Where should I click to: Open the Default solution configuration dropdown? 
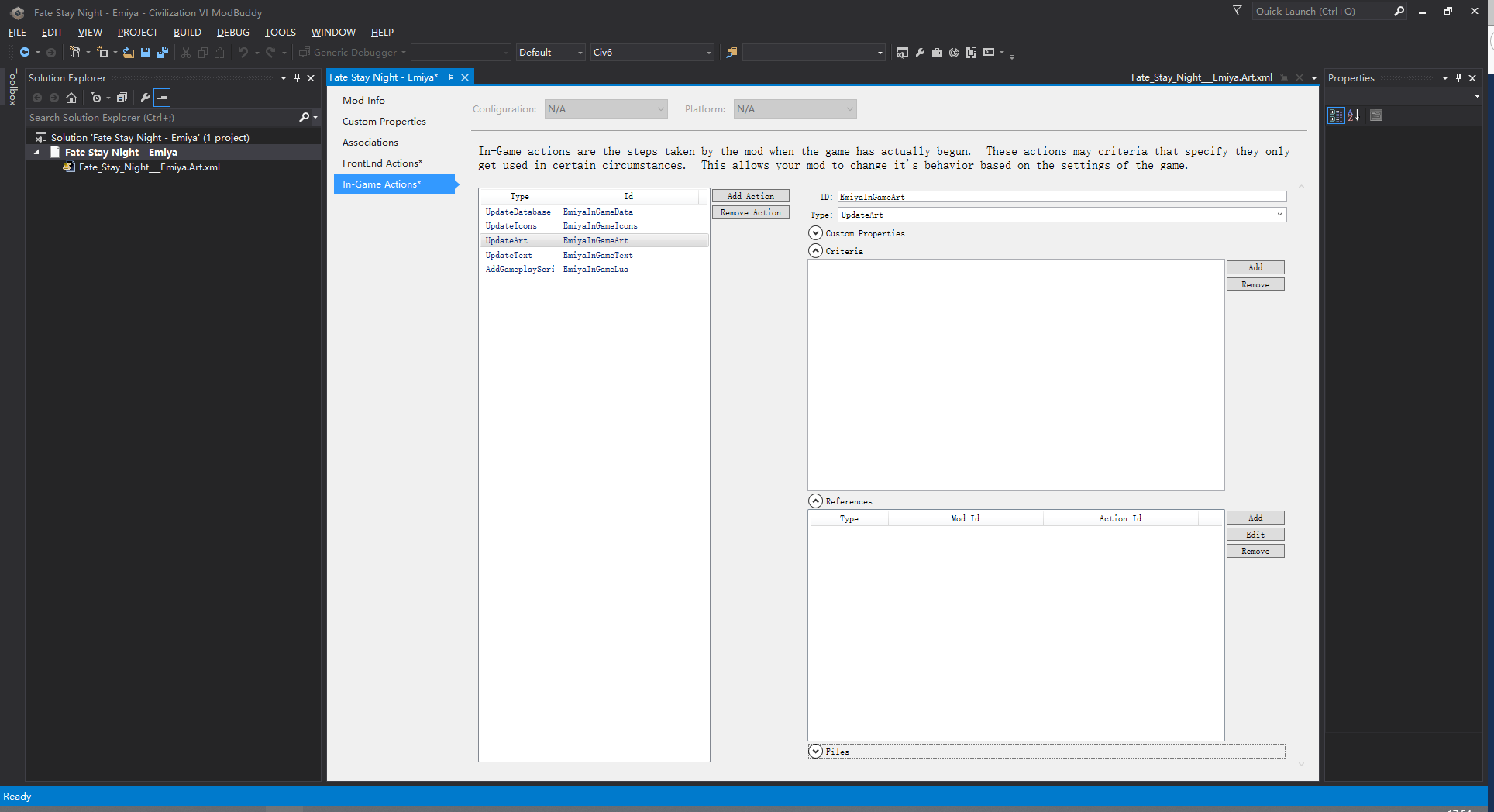point(550,53)
